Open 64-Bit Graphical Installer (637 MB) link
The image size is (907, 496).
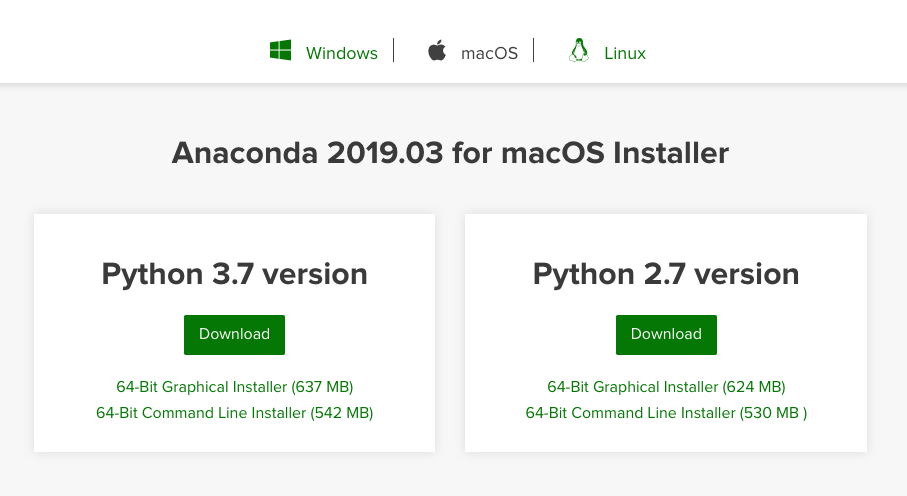[x=235, y=387]
